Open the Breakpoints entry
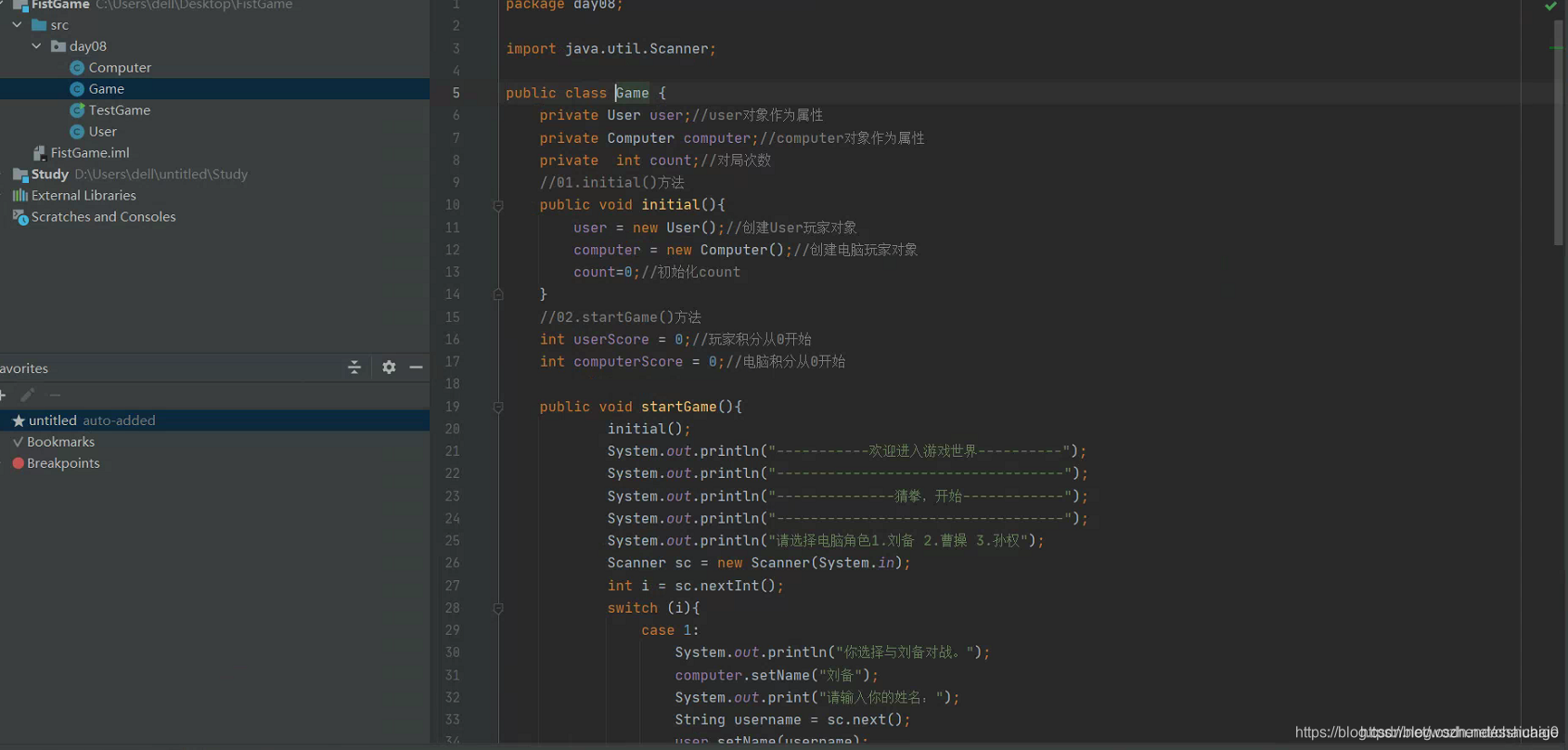Screen dimensions: 1568x750 pos(63,463)
